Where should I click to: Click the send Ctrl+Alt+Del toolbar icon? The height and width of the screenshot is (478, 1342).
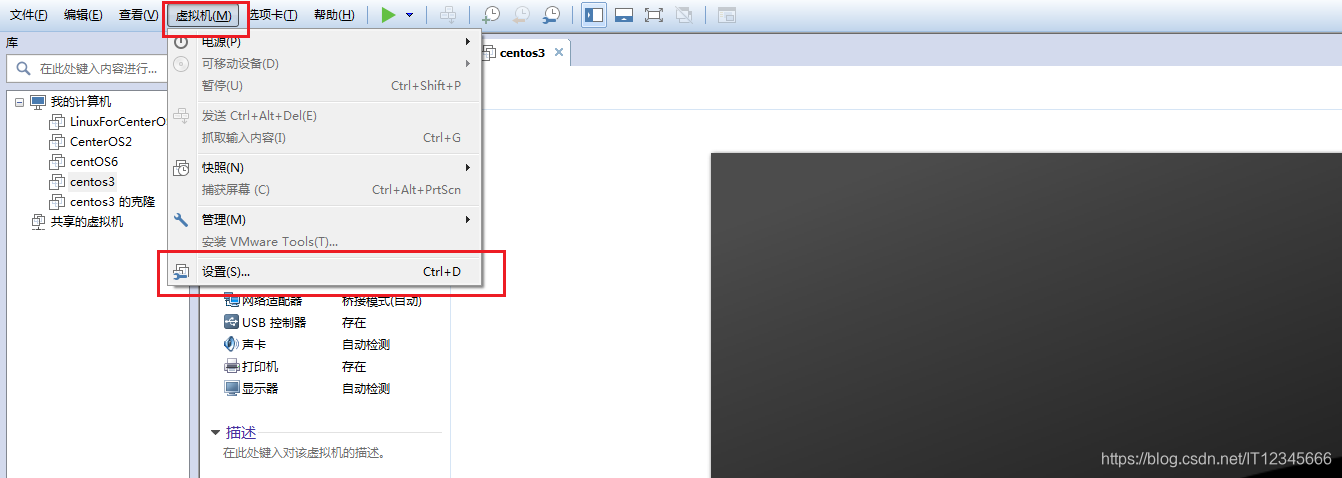[449, 15]
